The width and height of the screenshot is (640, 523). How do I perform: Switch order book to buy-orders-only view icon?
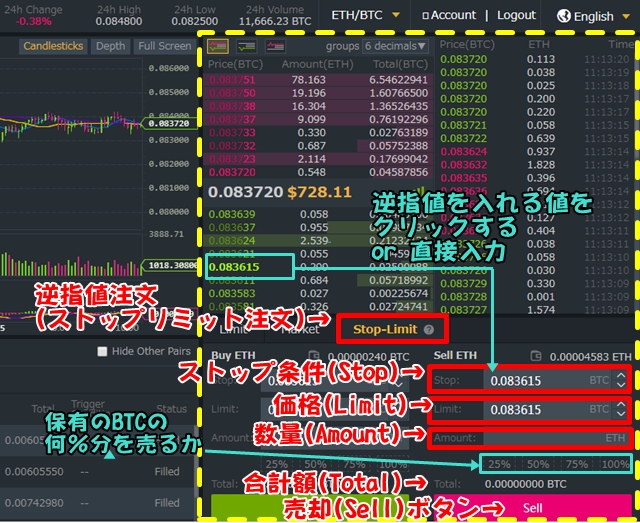pos(247,47)
